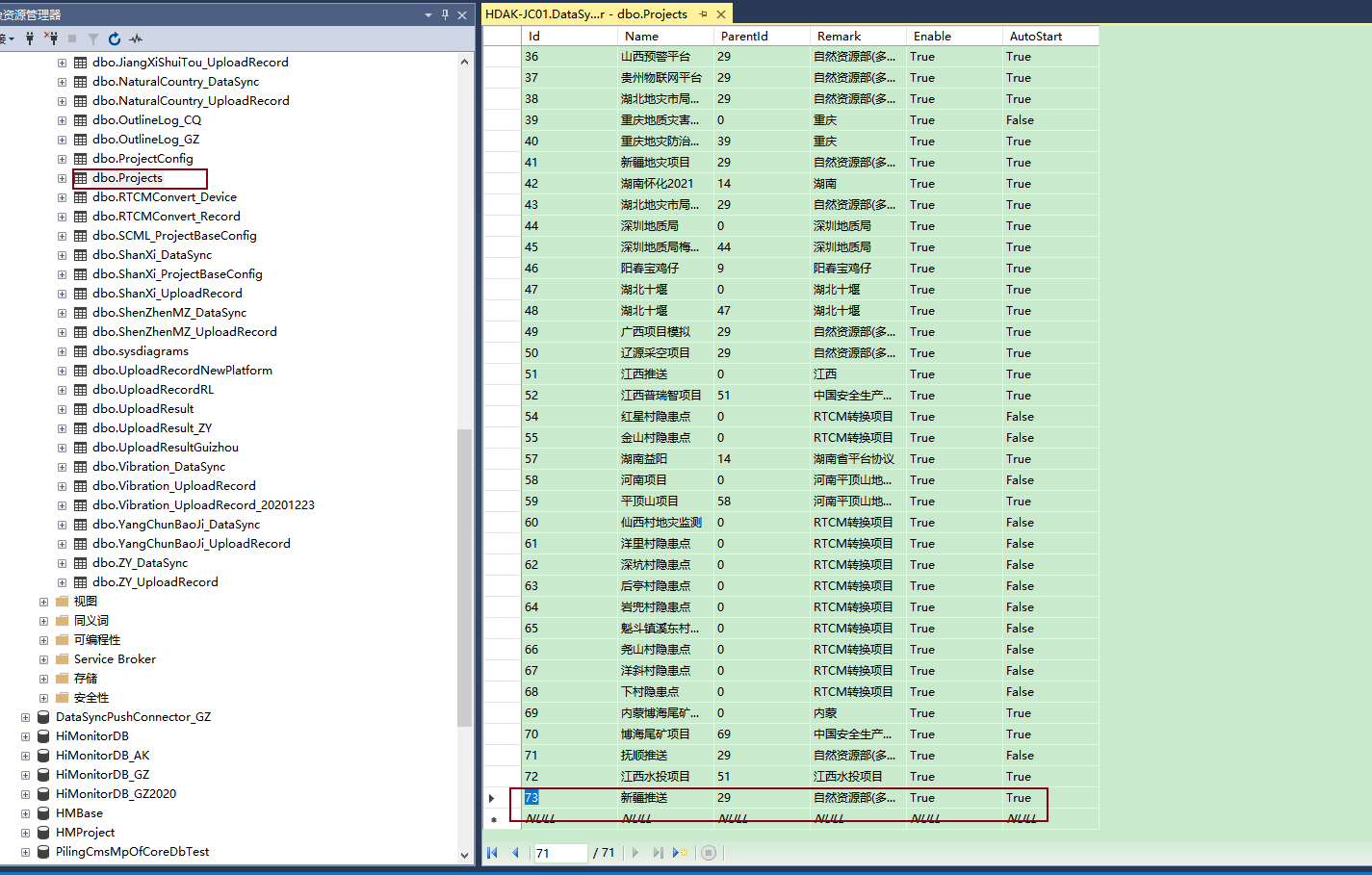Click the move to new row icon
The image size is (1372, 875).
(x=680, y=853)
